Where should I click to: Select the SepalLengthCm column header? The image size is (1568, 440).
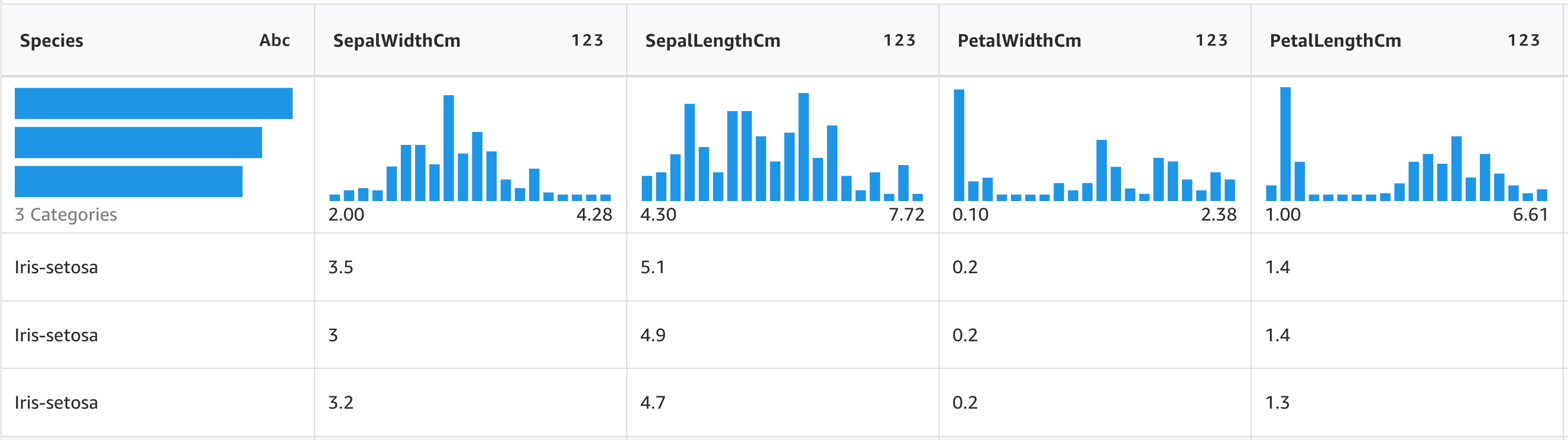pos(712,40)
